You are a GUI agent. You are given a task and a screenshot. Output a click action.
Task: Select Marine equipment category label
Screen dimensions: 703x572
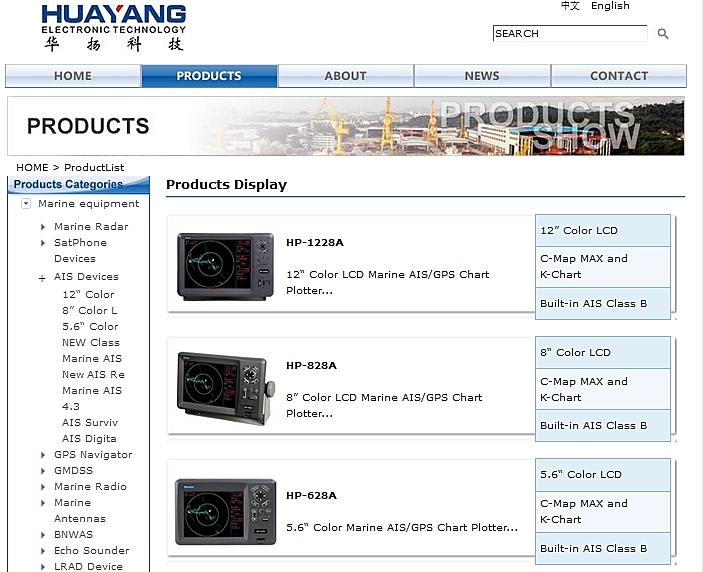89,204
